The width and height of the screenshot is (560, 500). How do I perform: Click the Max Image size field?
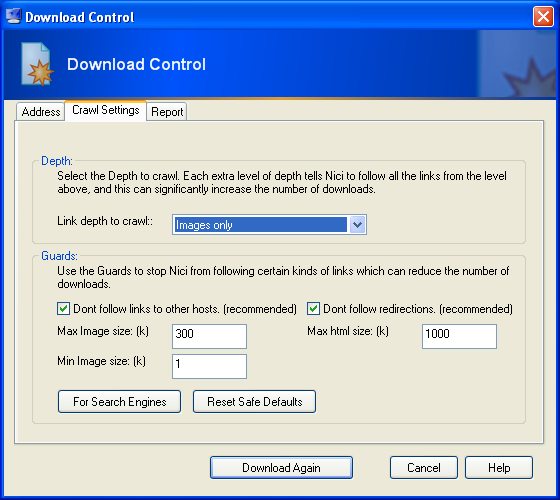pos(209,336)
